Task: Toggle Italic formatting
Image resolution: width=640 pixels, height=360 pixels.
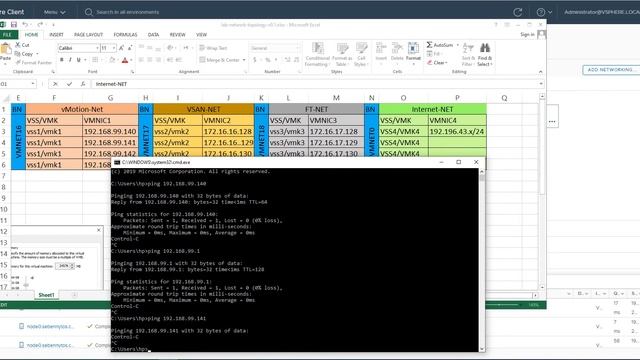Action: point(70,60)
